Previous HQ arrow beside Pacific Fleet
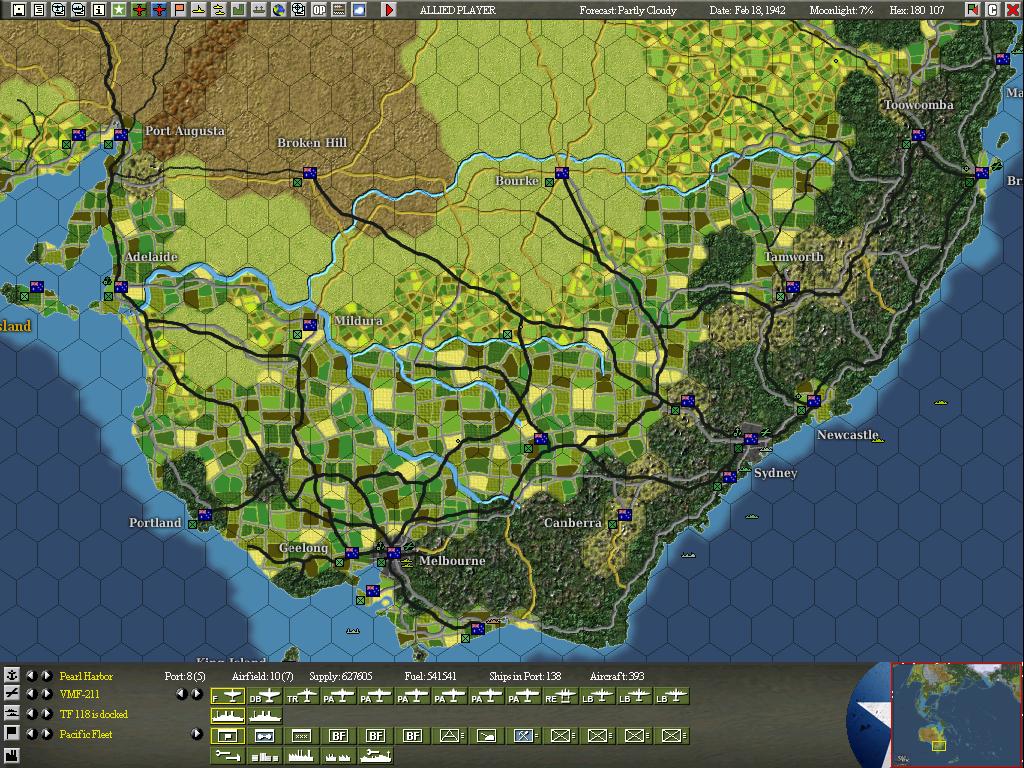 click(31, 733)
